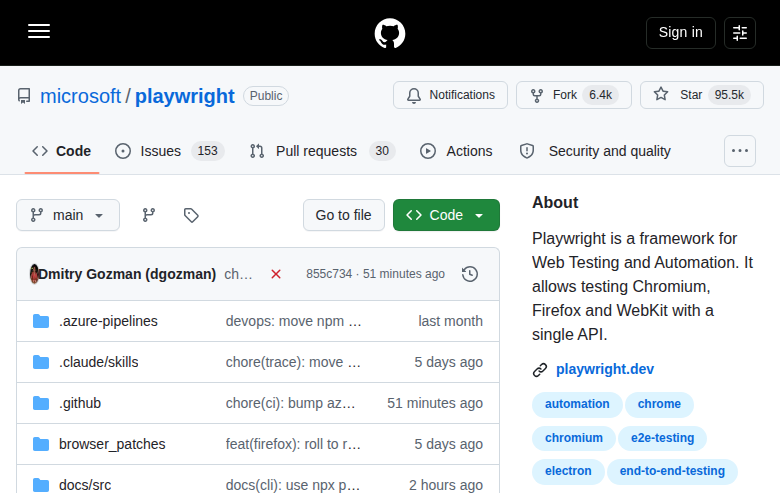Open 'chore(trace): move' commit message
Screen dimensions: 780x493
coord(293,362)
